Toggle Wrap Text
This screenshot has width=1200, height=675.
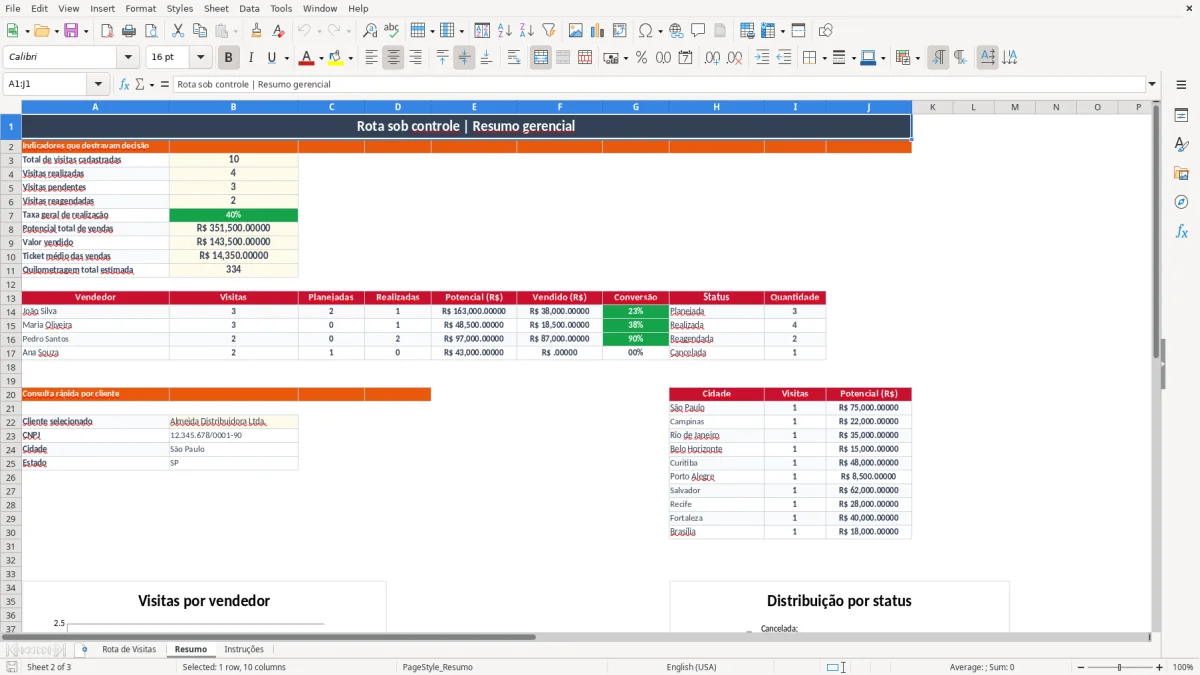514,58
